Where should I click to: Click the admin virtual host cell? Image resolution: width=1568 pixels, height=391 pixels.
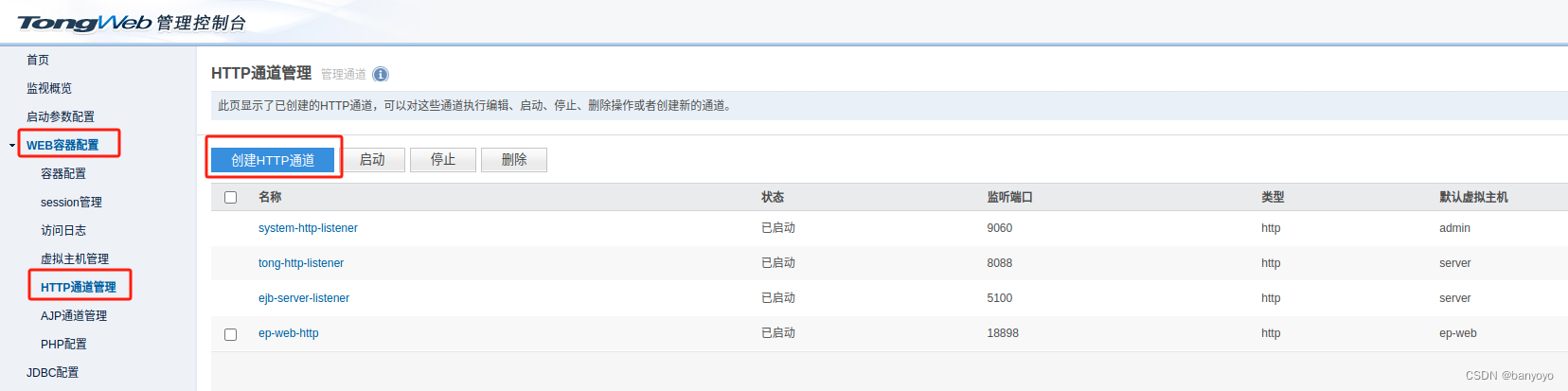click(x=1454, y=228)
